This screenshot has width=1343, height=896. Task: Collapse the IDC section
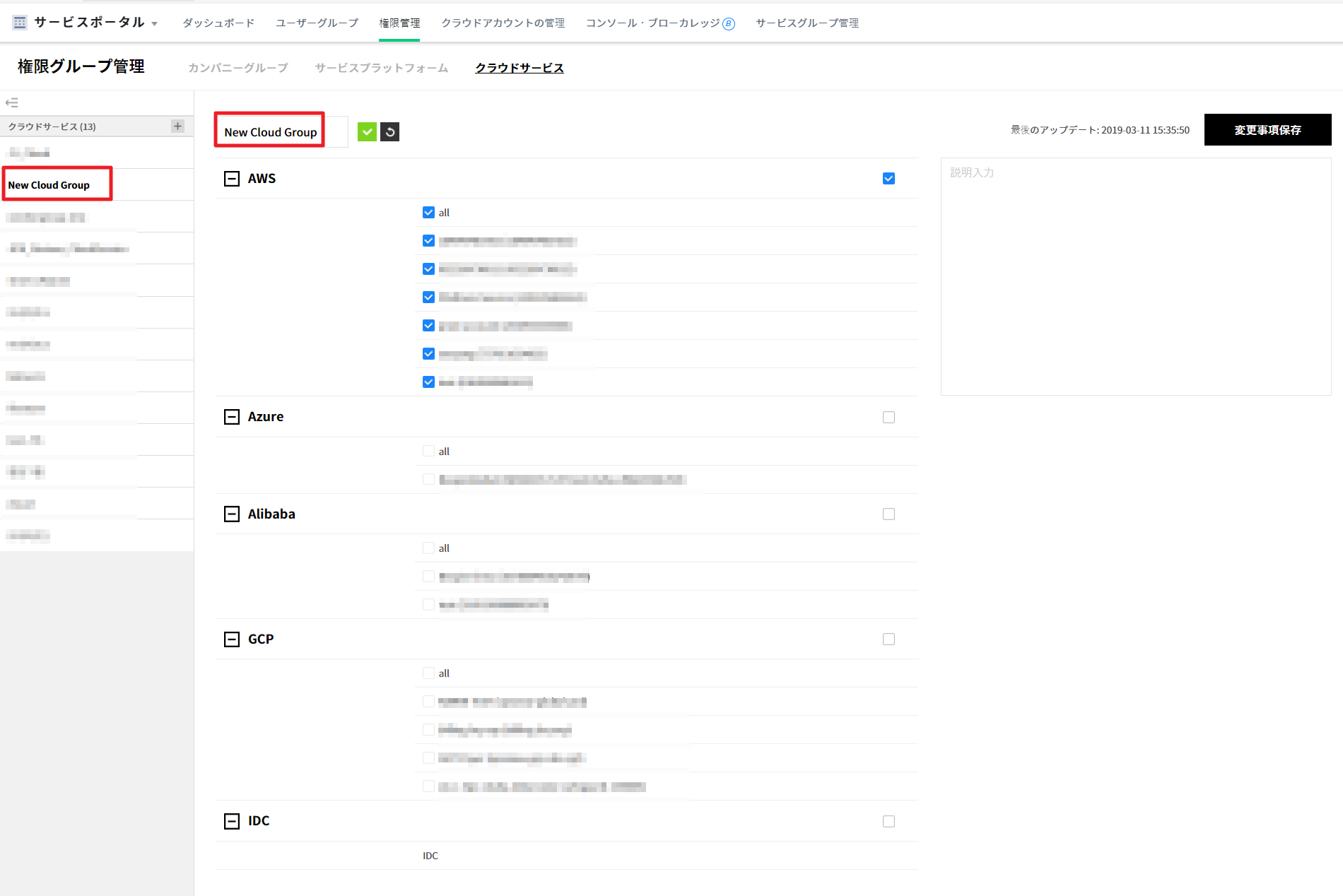232,821
